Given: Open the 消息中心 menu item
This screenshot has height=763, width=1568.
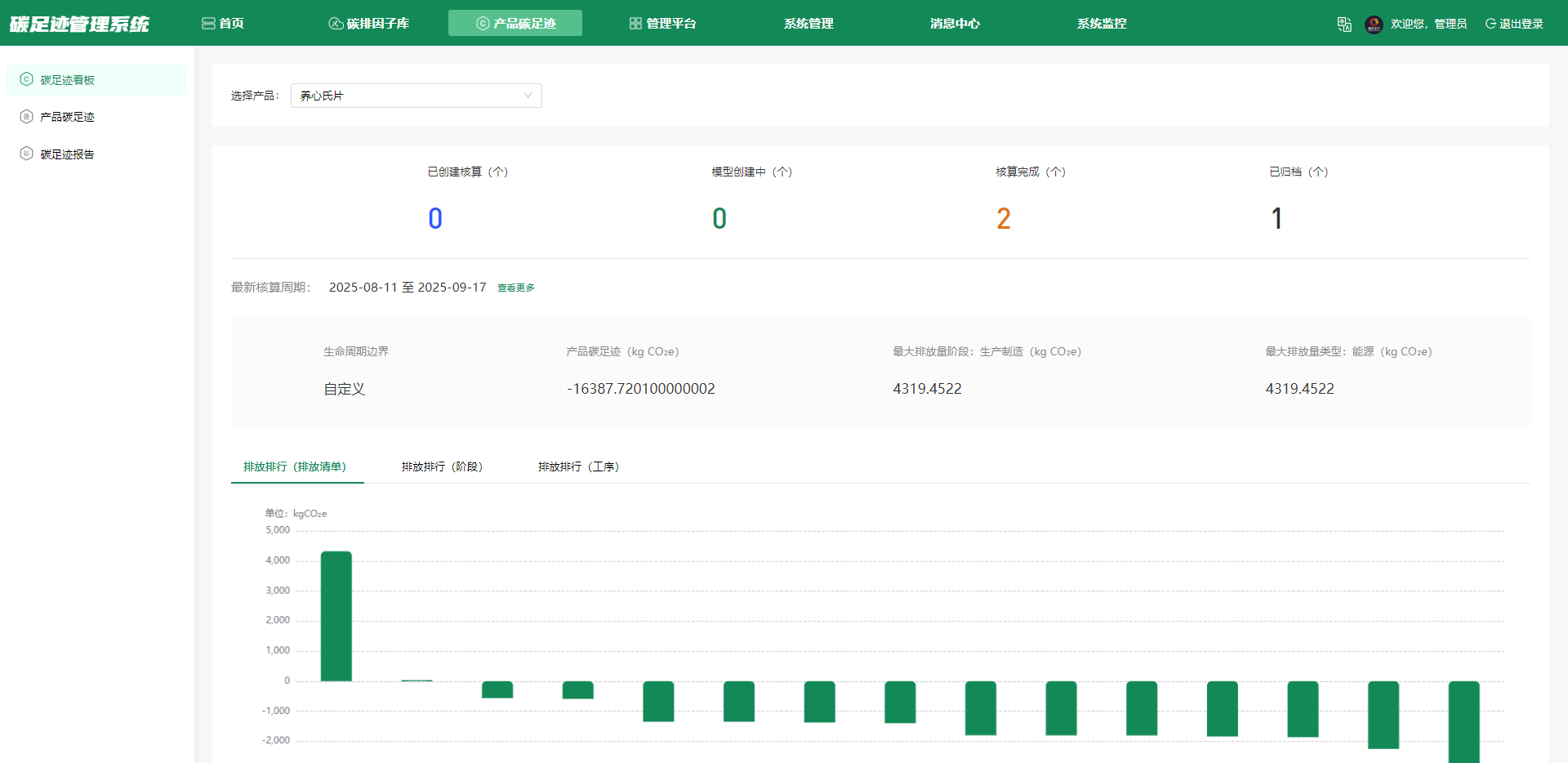Looking at the screenshot, I should [x=955, y=24].
